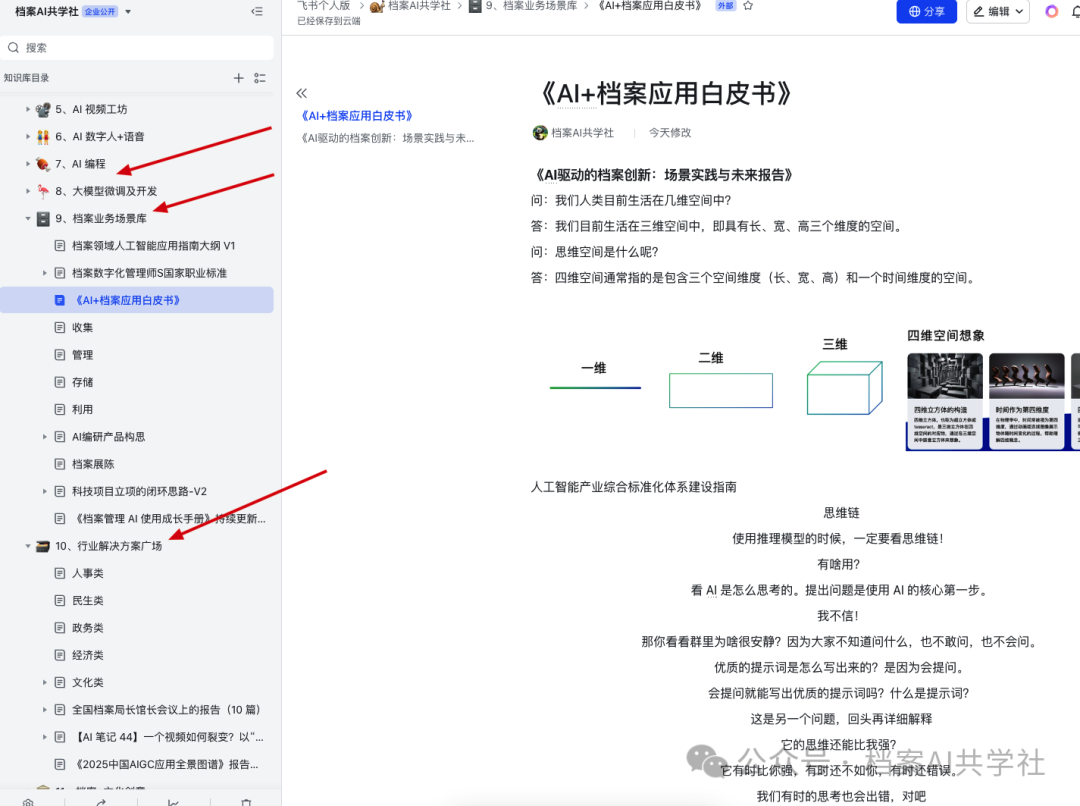Click the directory list settings icon beside the plus

coord(260,78)
